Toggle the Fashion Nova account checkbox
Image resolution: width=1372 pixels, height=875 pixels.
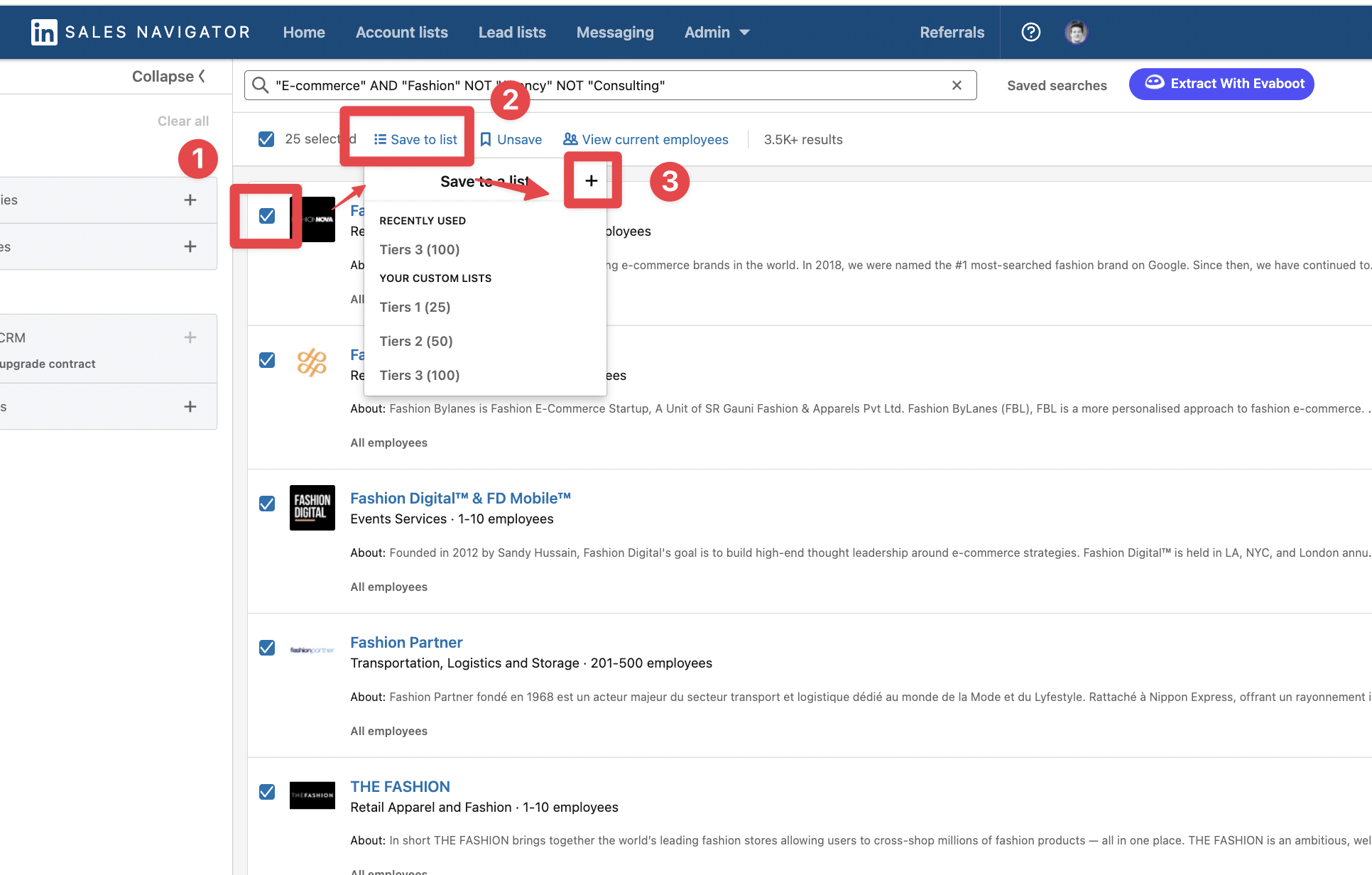(267, 214)
